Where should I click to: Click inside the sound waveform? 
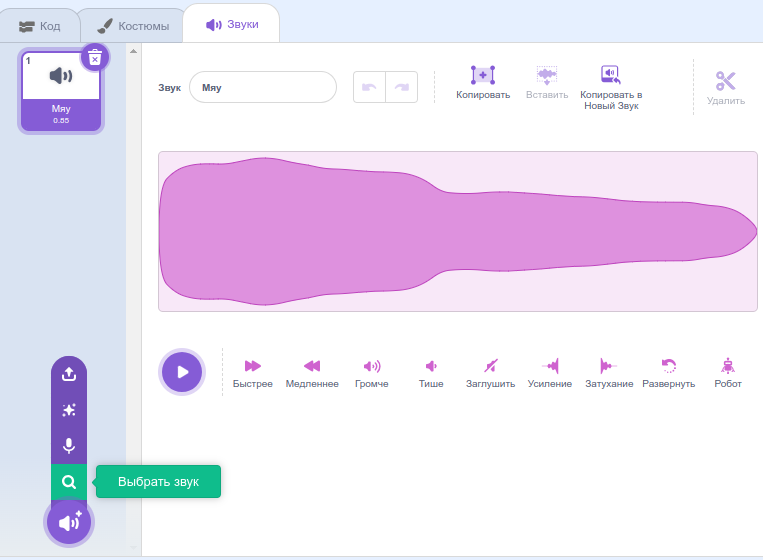(x=457, y=231)
